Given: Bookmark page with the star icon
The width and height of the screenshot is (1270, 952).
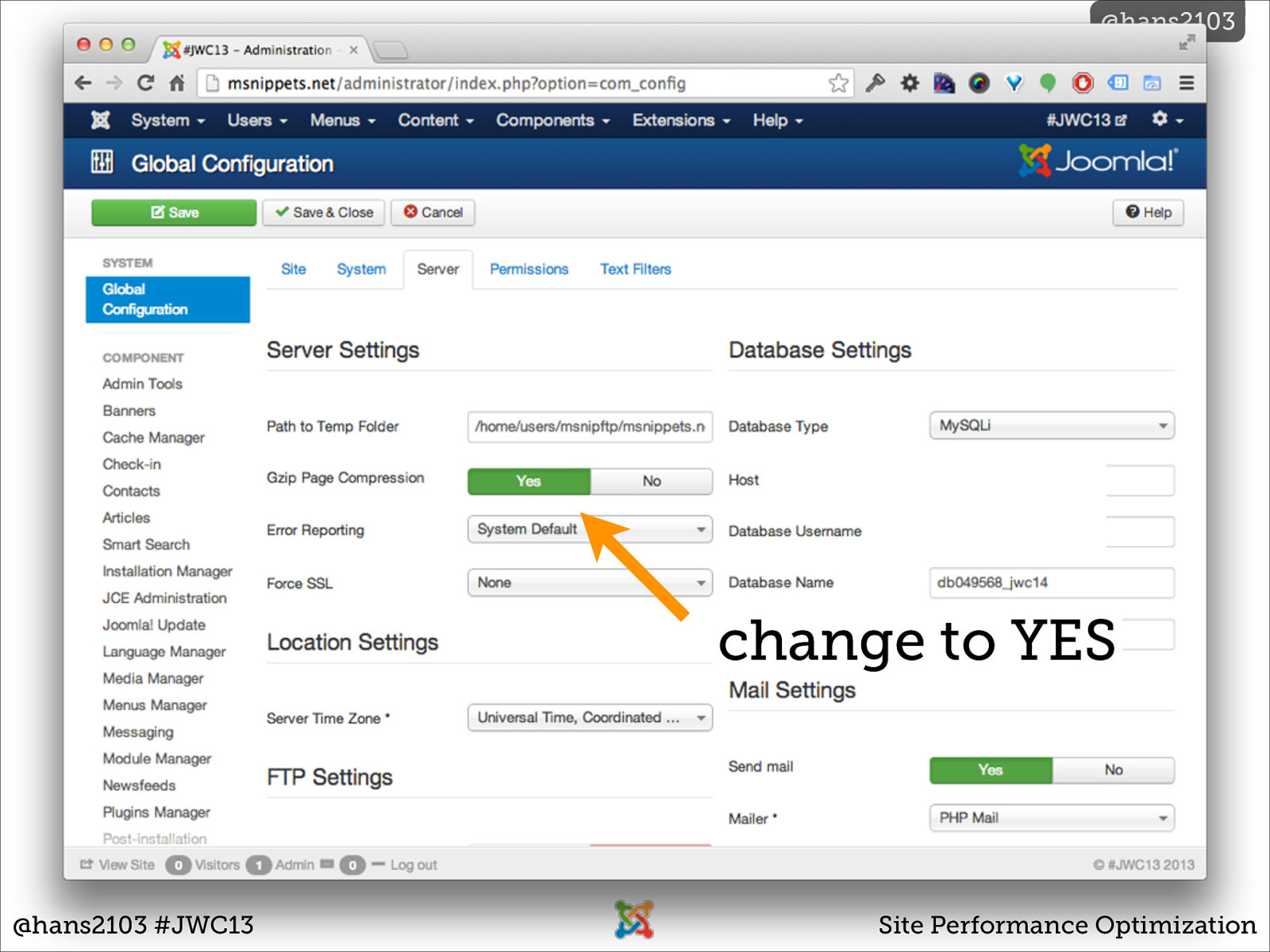Looking at the screenshot, I should (838, 83).
